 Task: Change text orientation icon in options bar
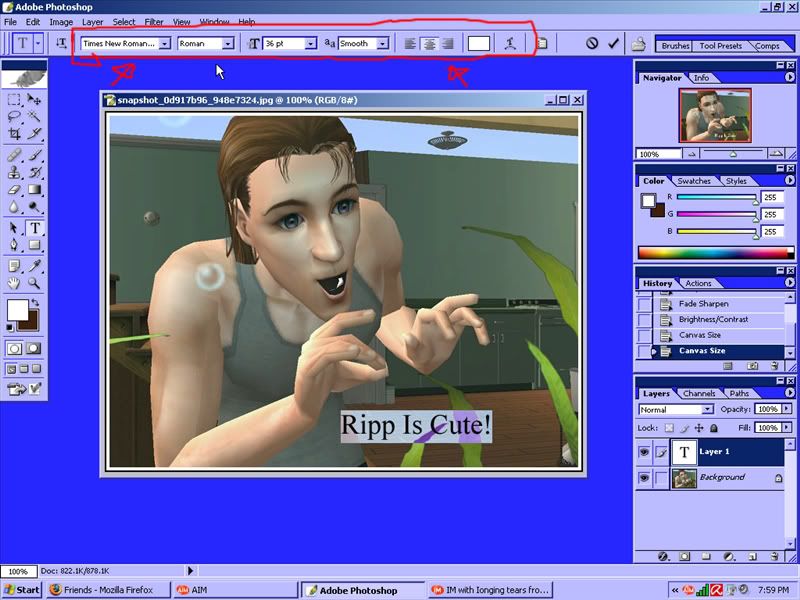pyautogui.click(x=61, y=44)
